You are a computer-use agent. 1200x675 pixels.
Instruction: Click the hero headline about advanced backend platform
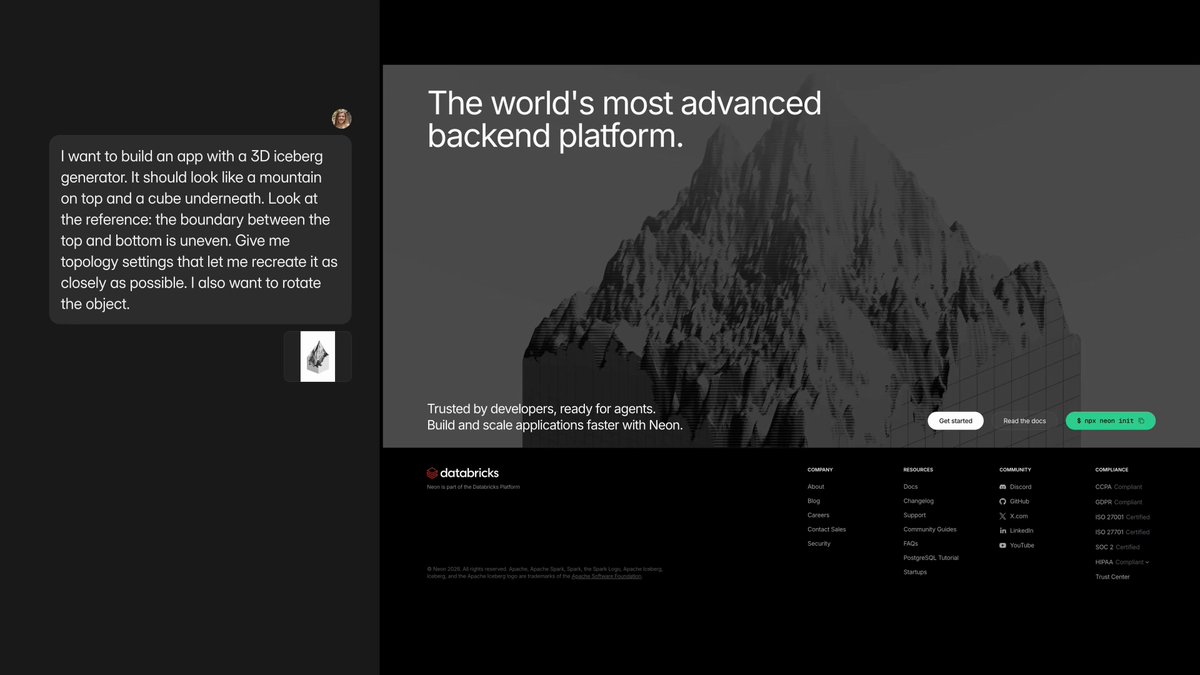pos(624,119)
